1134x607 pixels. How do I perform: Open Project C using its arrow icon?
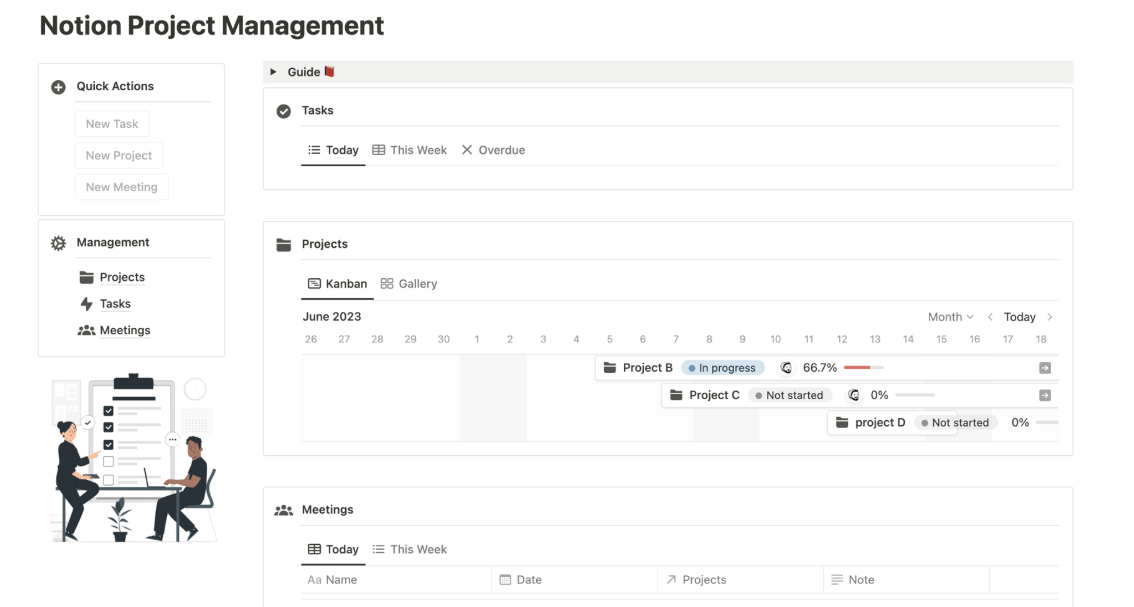coord(1045,395)
